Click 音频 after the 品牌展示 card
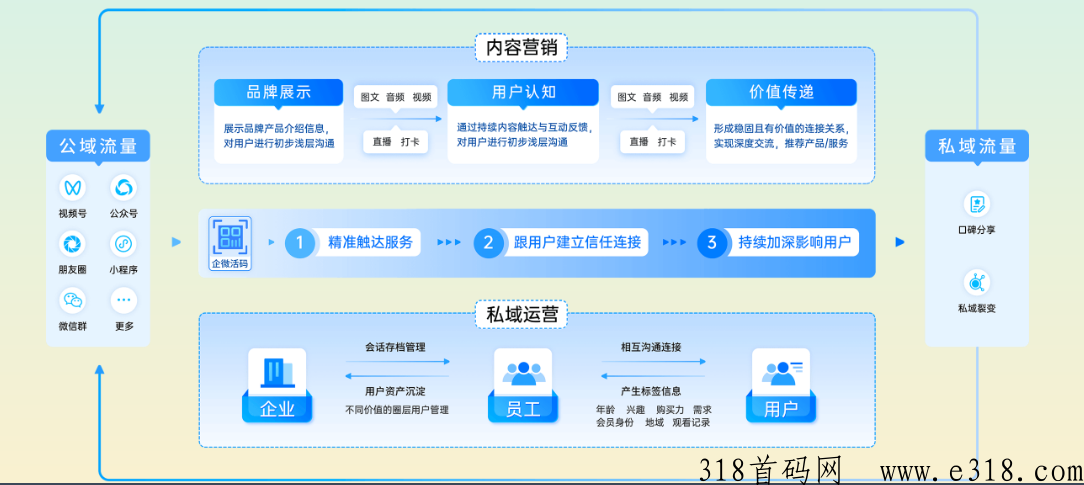 (396, 97)
